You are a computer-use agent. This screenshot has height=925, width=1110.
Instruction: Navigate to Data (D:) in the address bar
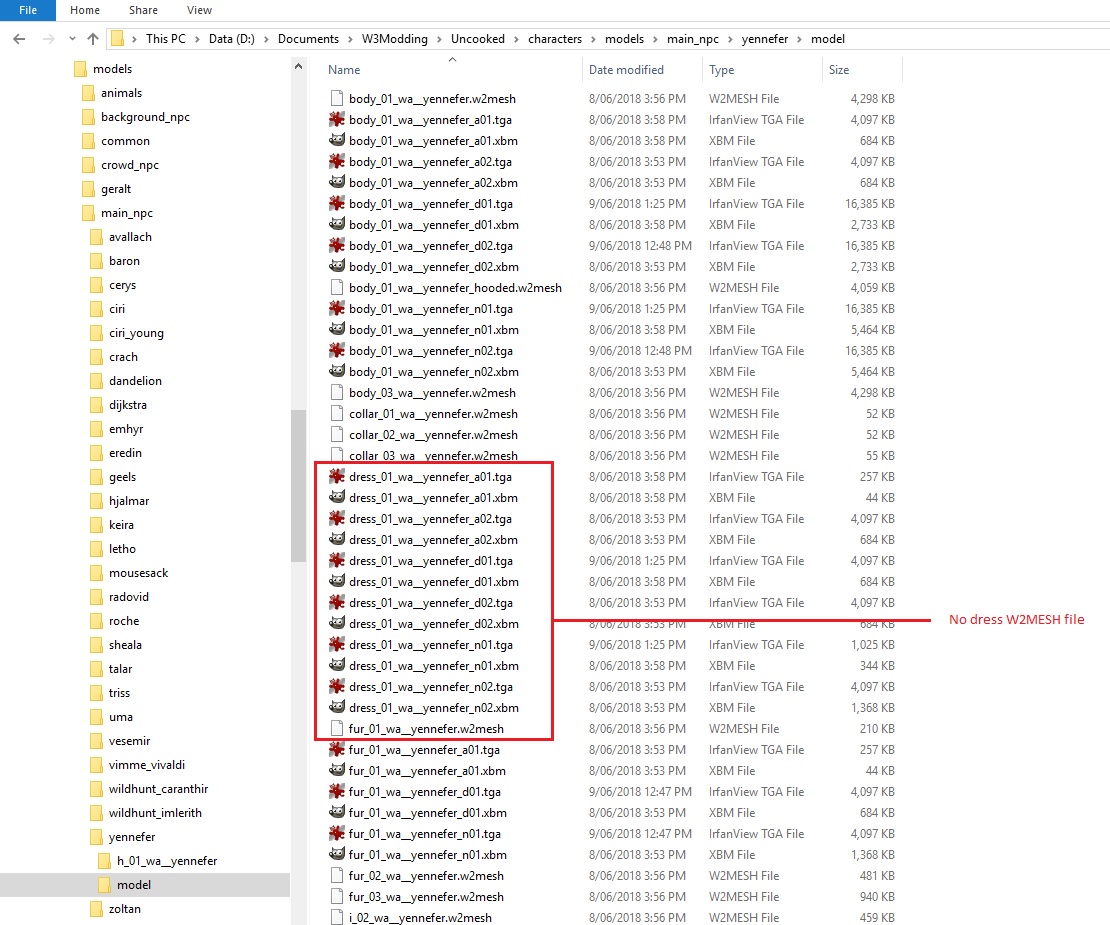(231, 39)
